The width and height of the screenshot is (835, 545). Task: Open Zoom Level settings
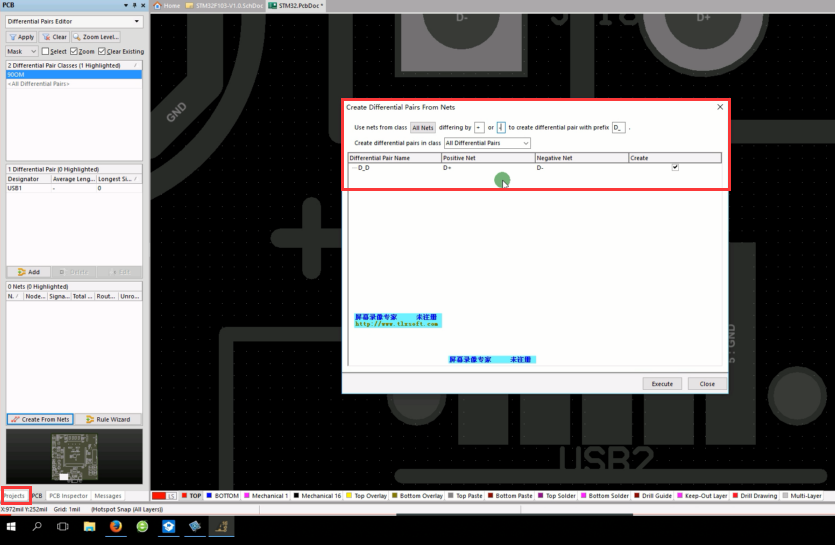tap(96, 37)
